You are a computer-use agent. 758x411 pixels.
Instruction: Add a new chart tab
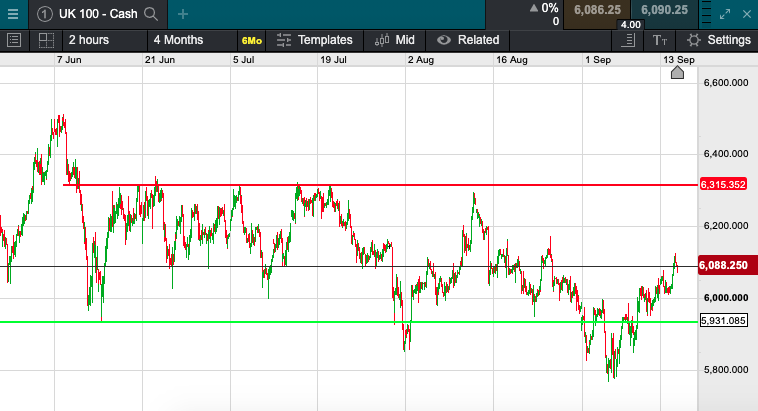point(183,14)
